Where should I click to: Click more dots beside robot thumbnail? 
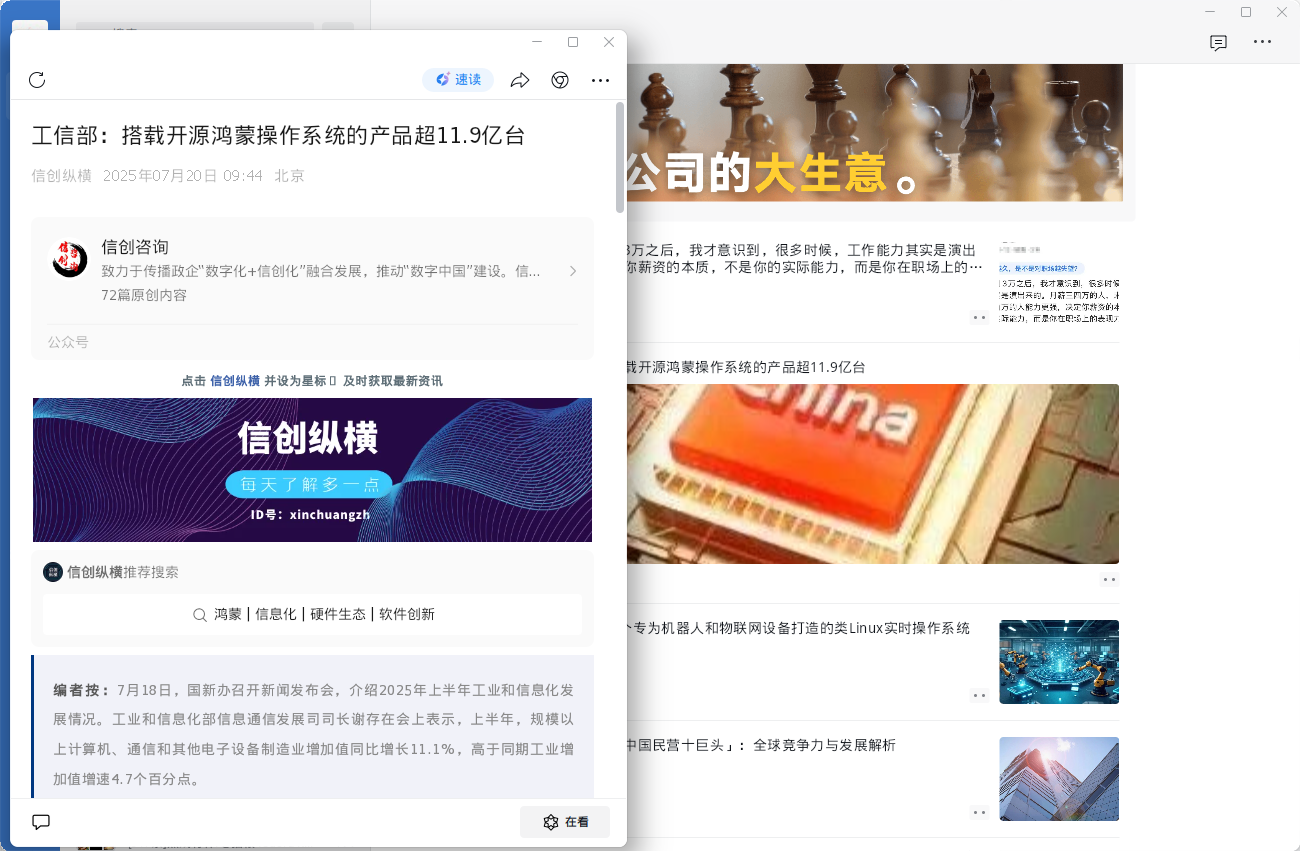pyautogui.click(x=979, y=695)
